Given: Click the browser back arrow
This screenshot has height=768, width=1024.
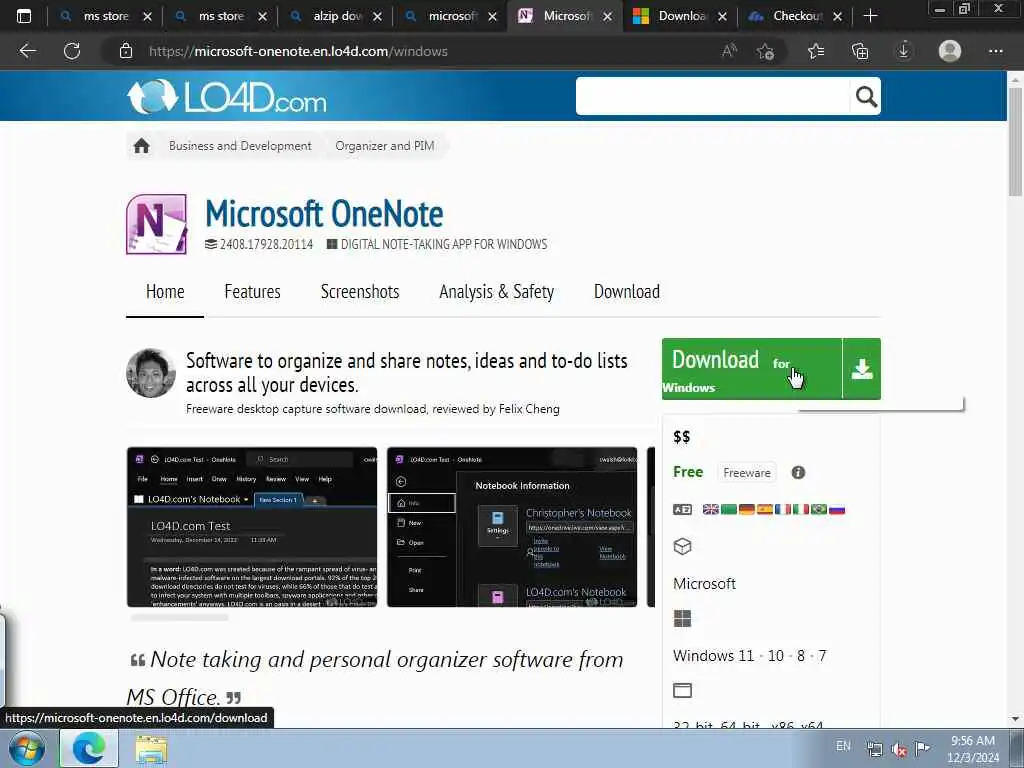Looking at the screenshot, I should click(27, 51).
